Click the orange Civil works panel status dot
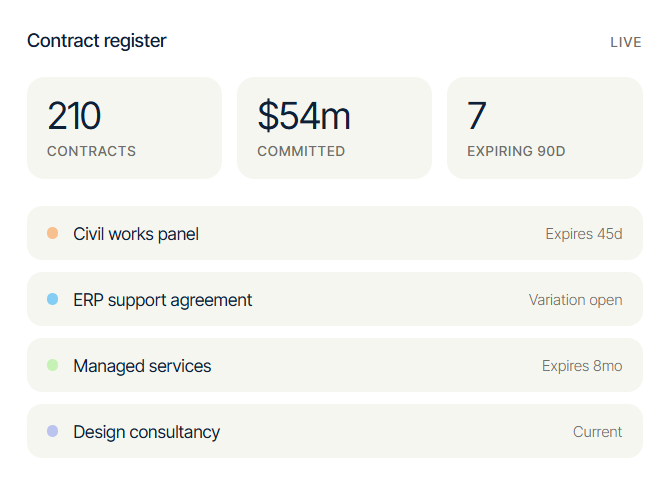671x486 pixels. pyautogui.click(x=53, y=233)
